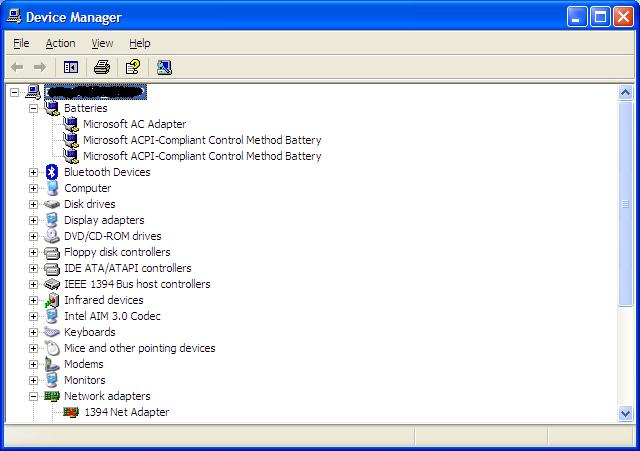Expand the Infrared devices category
The height and width of the screenshot is (451, 640).
pos(33,300)
